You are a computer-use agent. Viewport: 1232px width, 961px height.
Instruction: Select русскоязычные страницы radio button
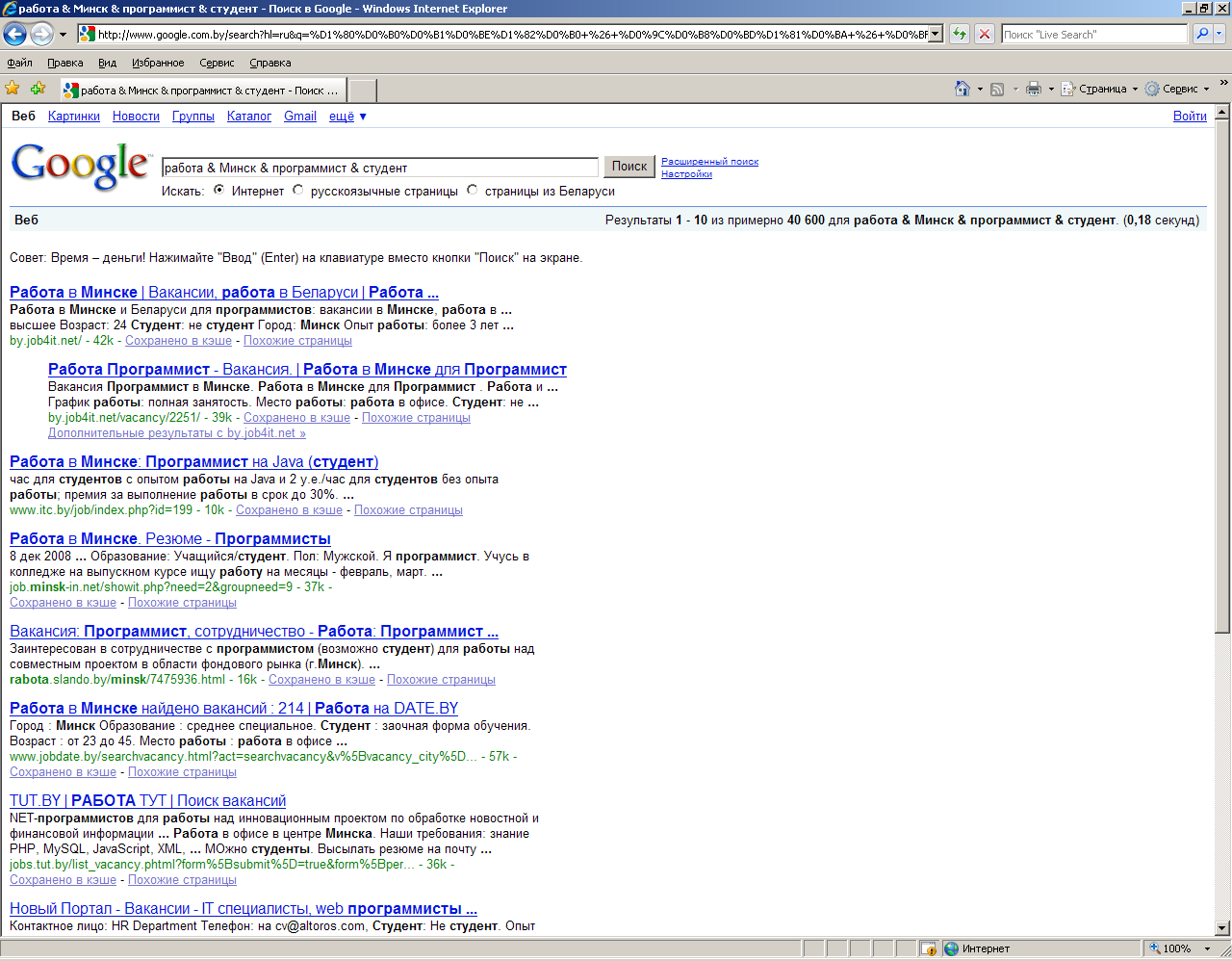(298, 191)
